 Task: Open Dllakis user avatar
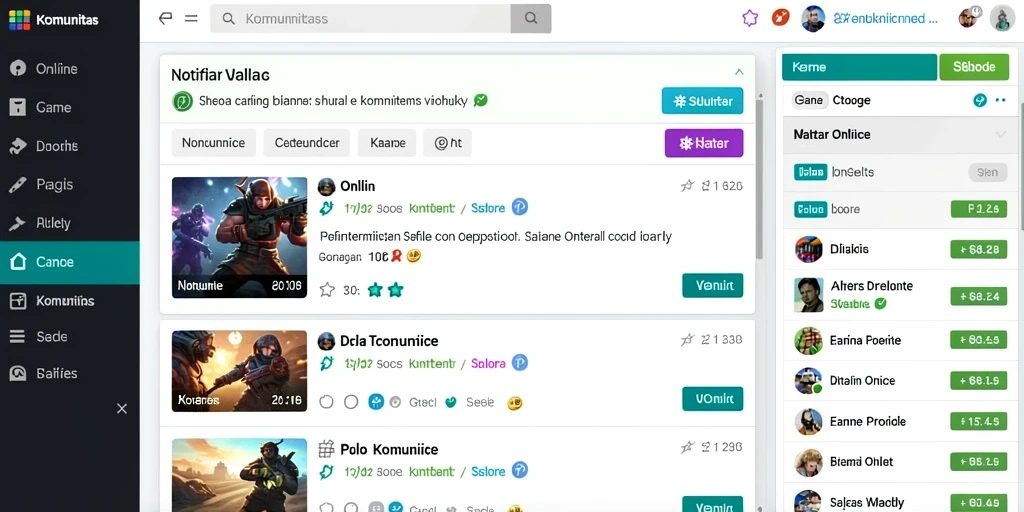[808, 249]
